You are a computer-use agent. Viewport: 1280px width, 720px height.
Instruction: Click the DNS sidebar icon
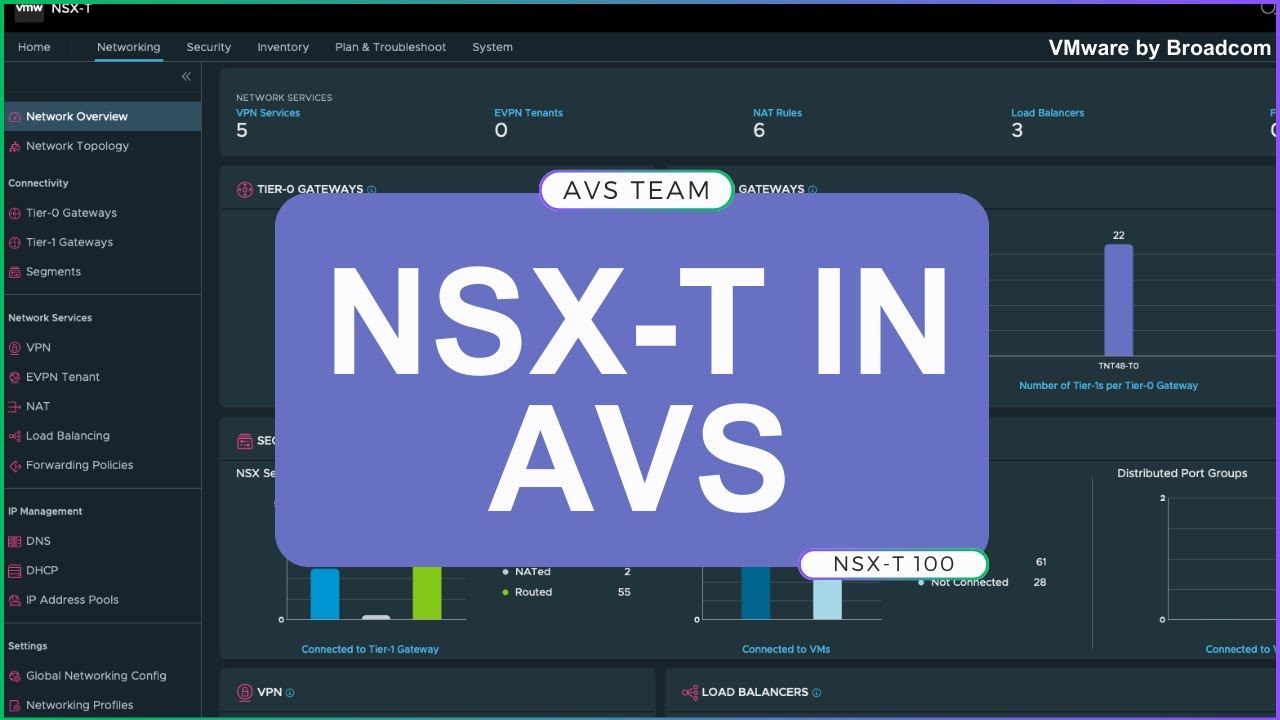pyautogui.click(x=15, y=541)
